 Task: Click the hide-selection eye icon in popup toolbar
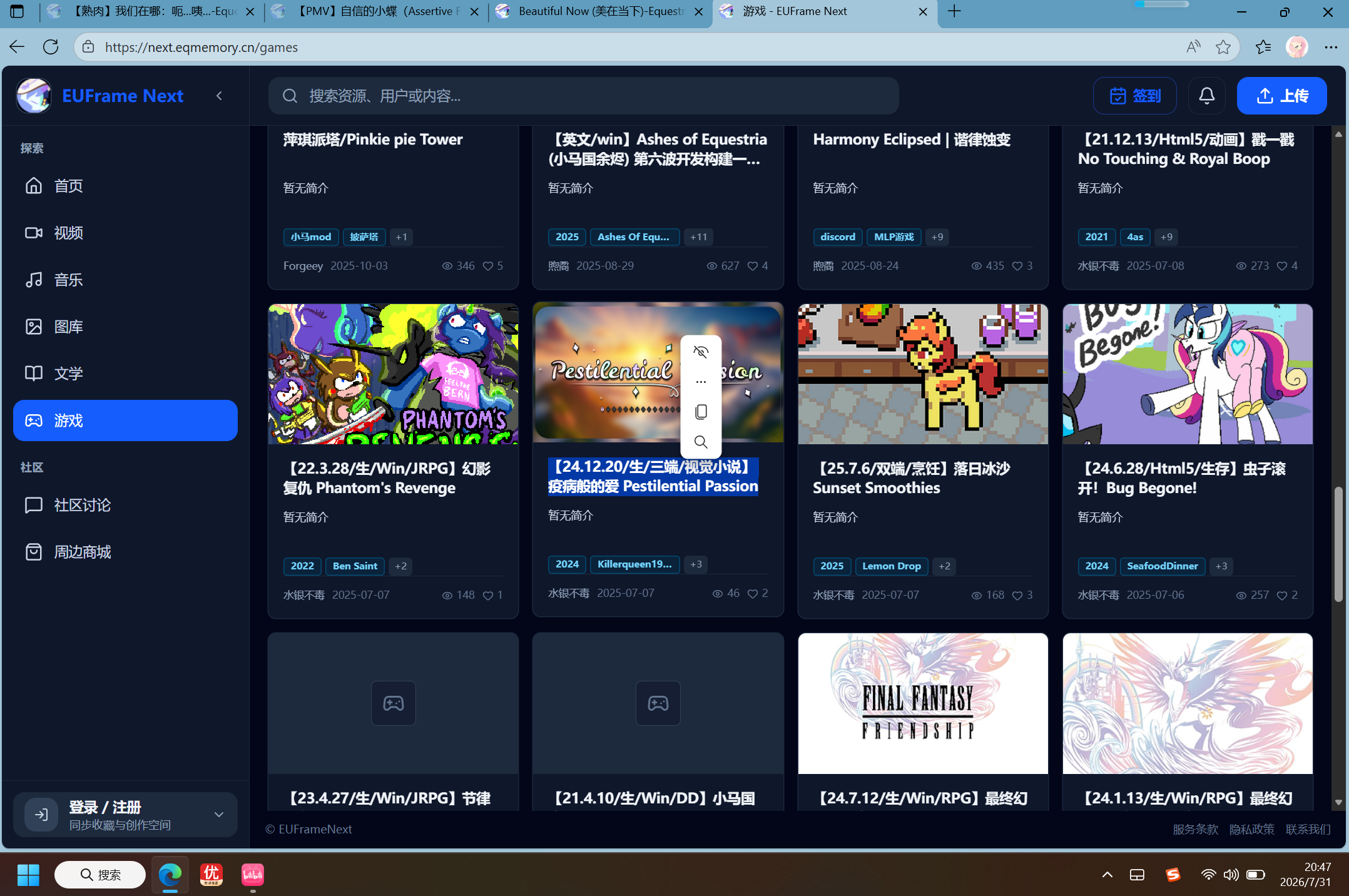click(701, 352)
